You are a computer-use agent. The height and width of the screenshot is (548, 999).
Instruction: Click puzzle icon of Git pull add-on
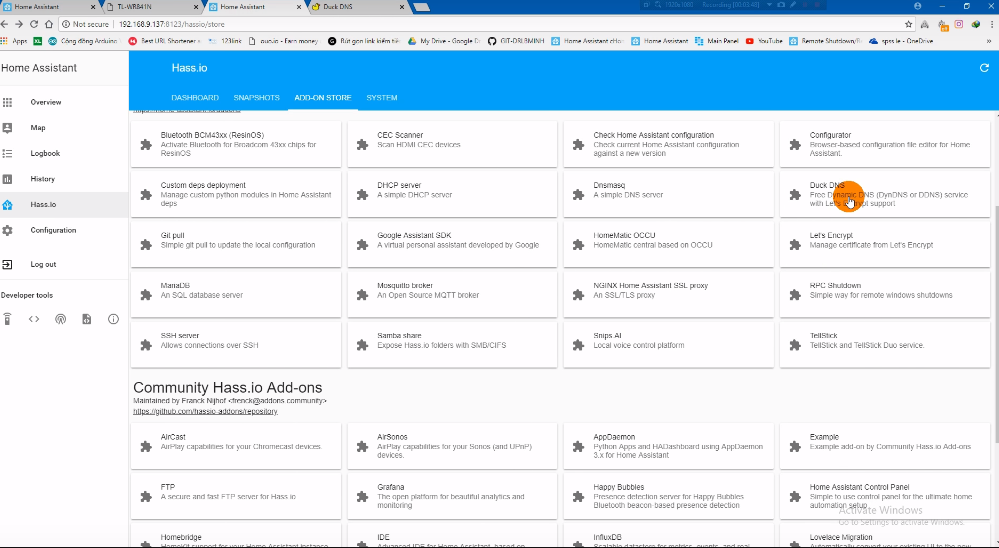point(146,245)
